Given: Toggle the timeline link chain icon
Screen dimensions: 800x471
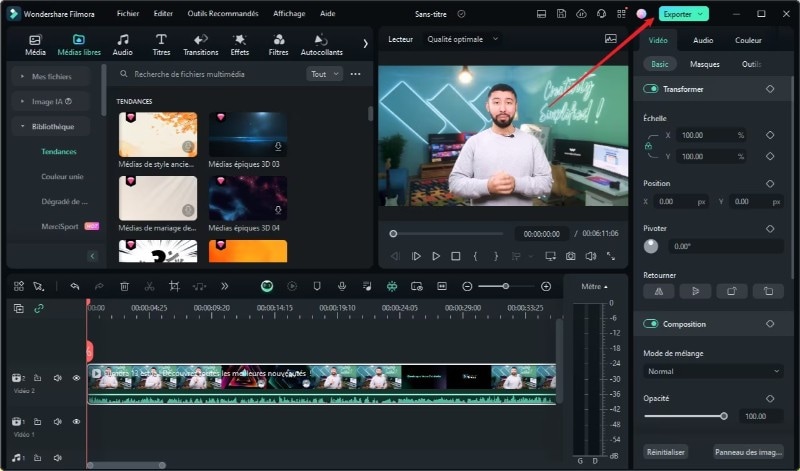Looking at the screenshot, I should pyautogui.click(x=39, y=308).
